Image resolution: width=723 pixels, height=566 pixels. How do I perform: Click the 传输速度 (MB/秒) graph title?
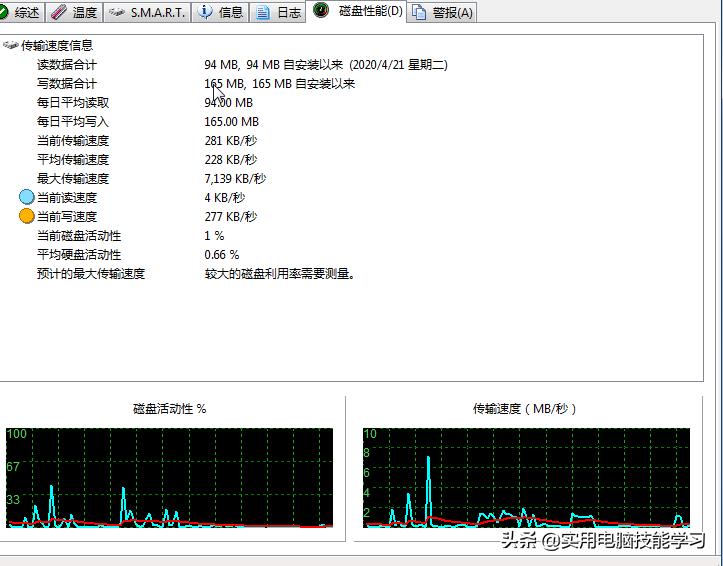click(x=525, y=409)
